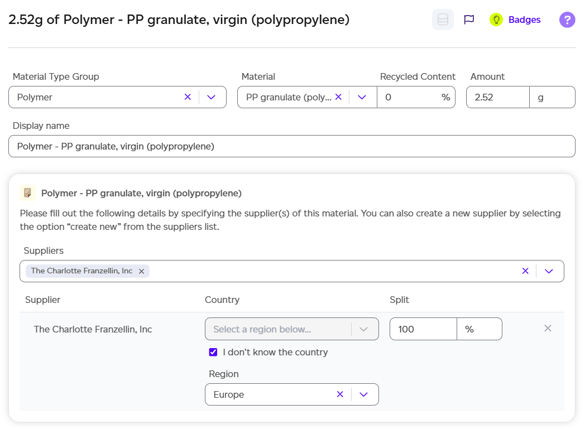This screenshot has width=585, height=429.
Task: Open the Suppliers dropdown list
Action: click(549, 271)
